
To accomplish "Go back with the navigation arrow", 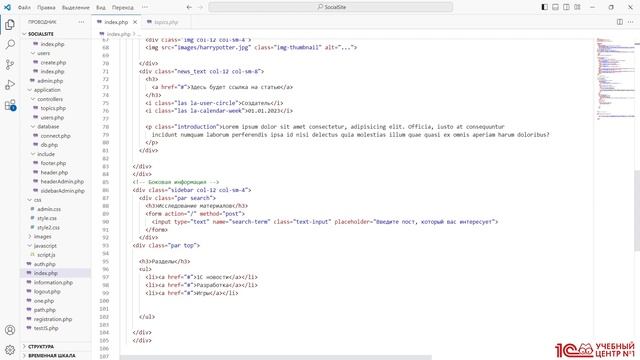I will point(189,7).
